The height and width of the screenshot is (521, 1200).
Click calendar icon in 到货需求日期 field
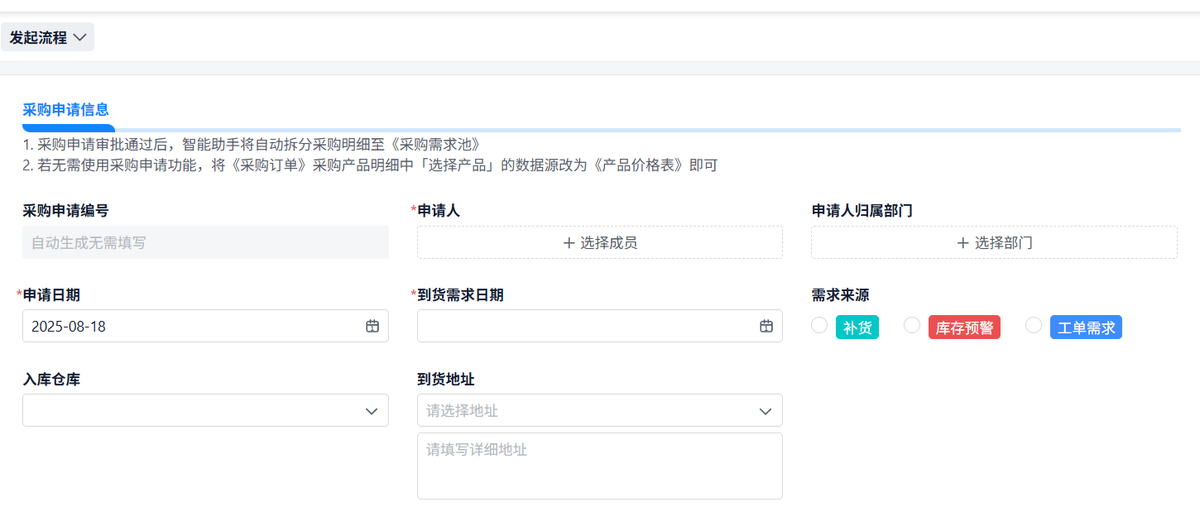[x=766, y=326]
